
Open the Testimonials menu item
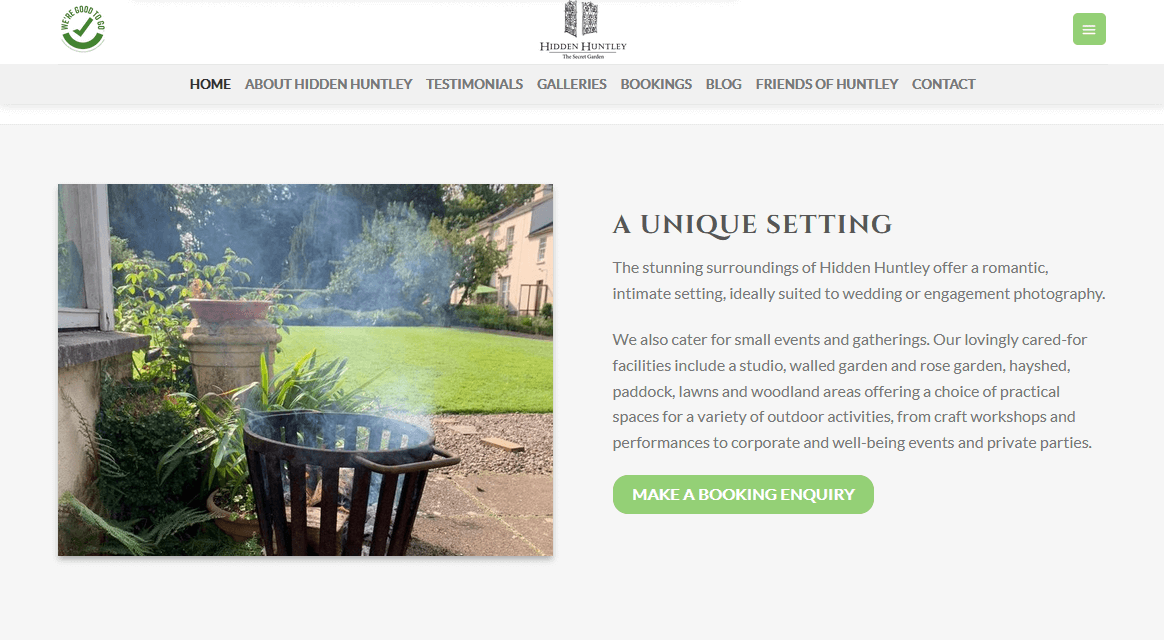[474, 84]
